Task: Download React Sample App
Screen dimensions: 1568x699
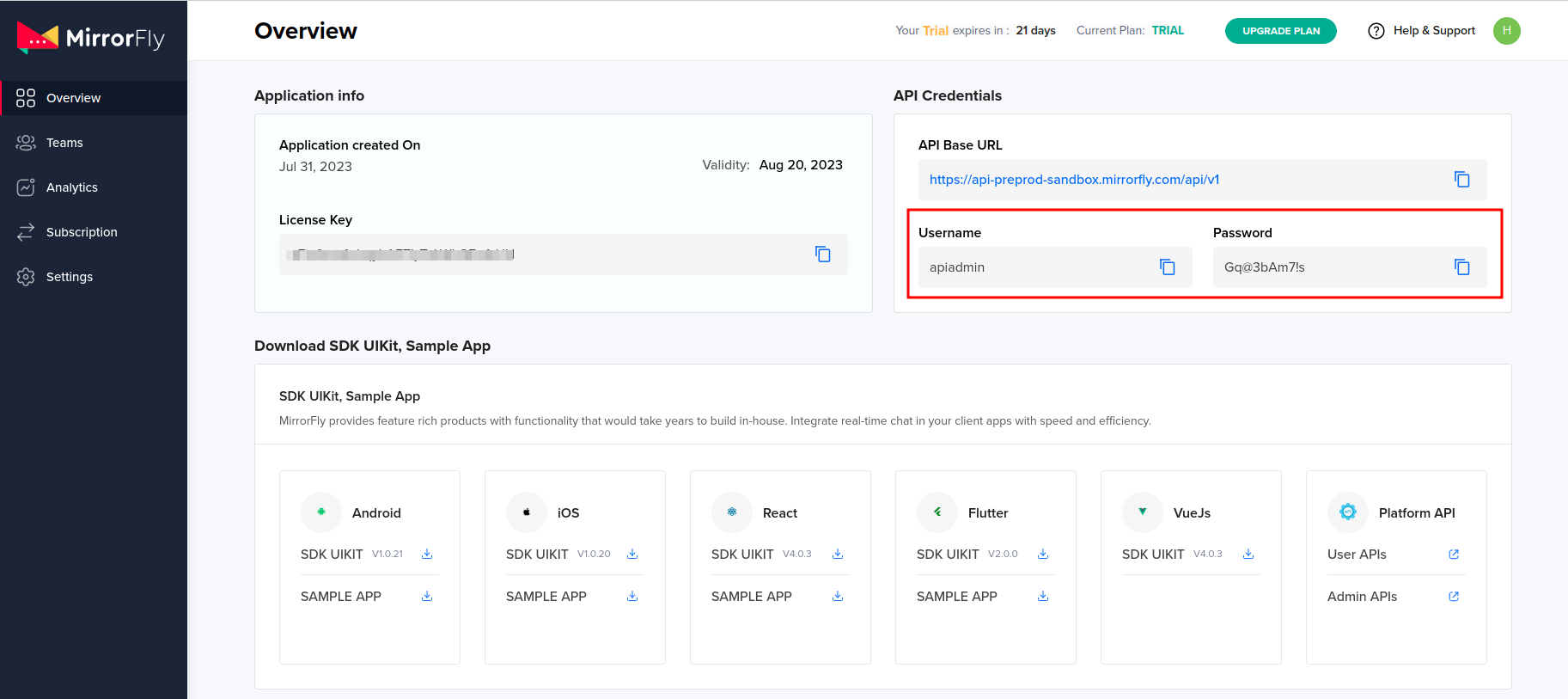Action: (x=838, y=596)
